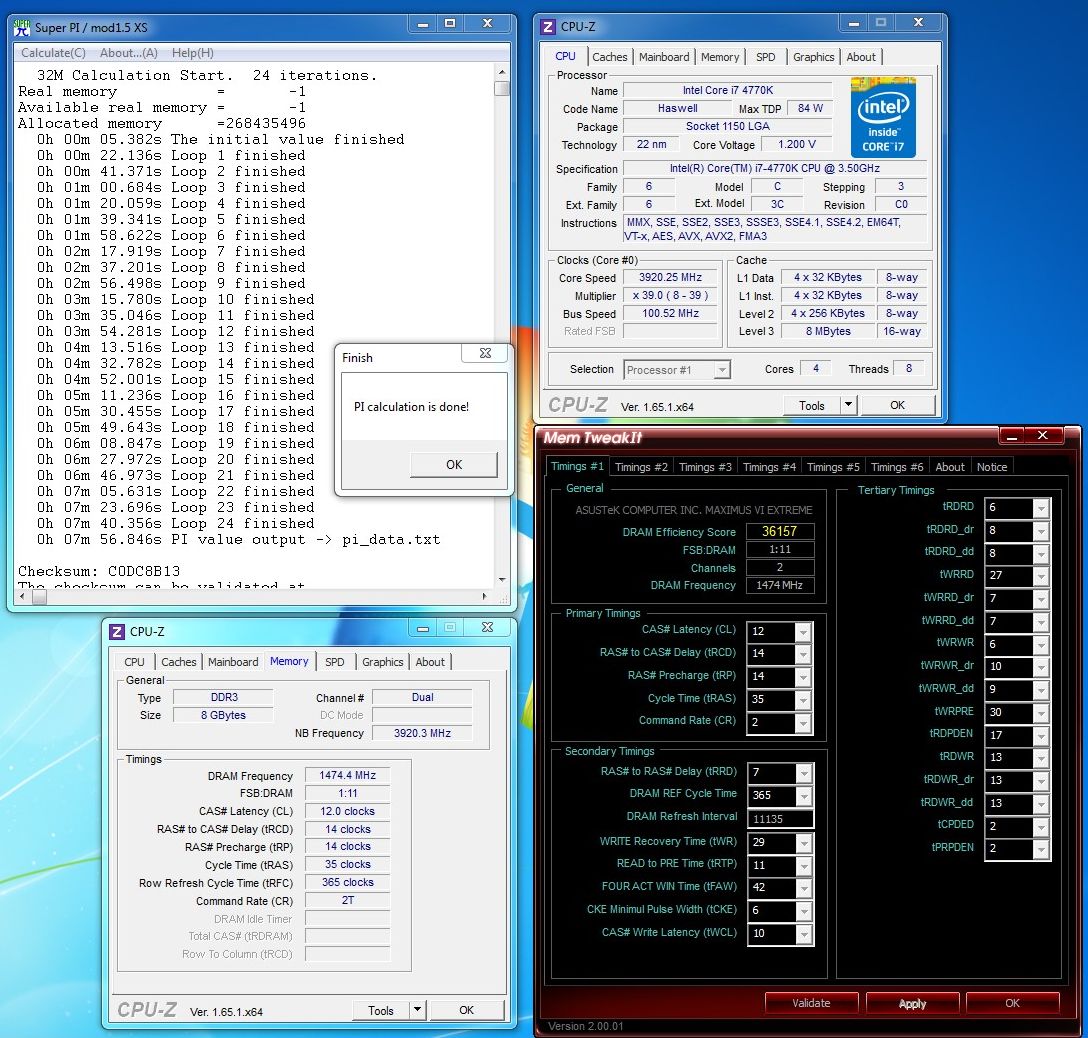Open the Calculate(C) menu in Super PI
The width and height of the screenshot is (1088, 1038).
[53, 53]
